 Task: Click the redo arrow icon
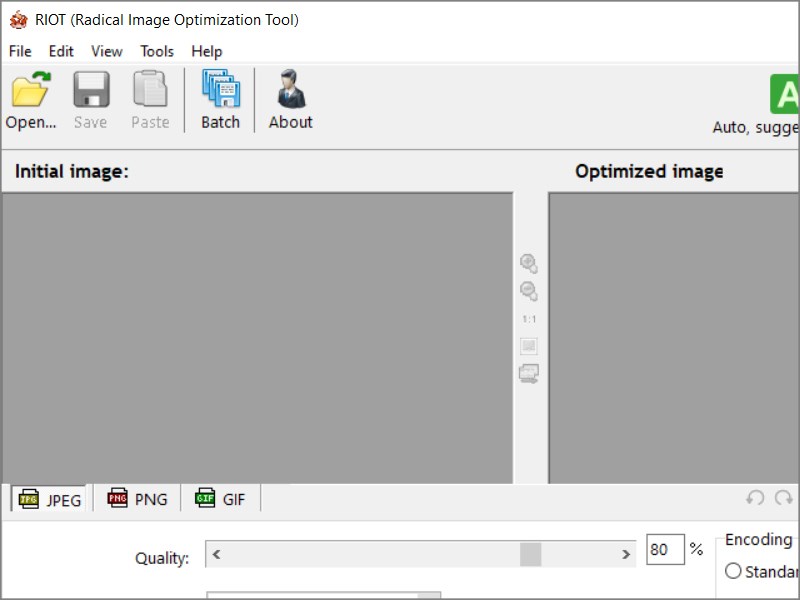(x=784, y=497)
